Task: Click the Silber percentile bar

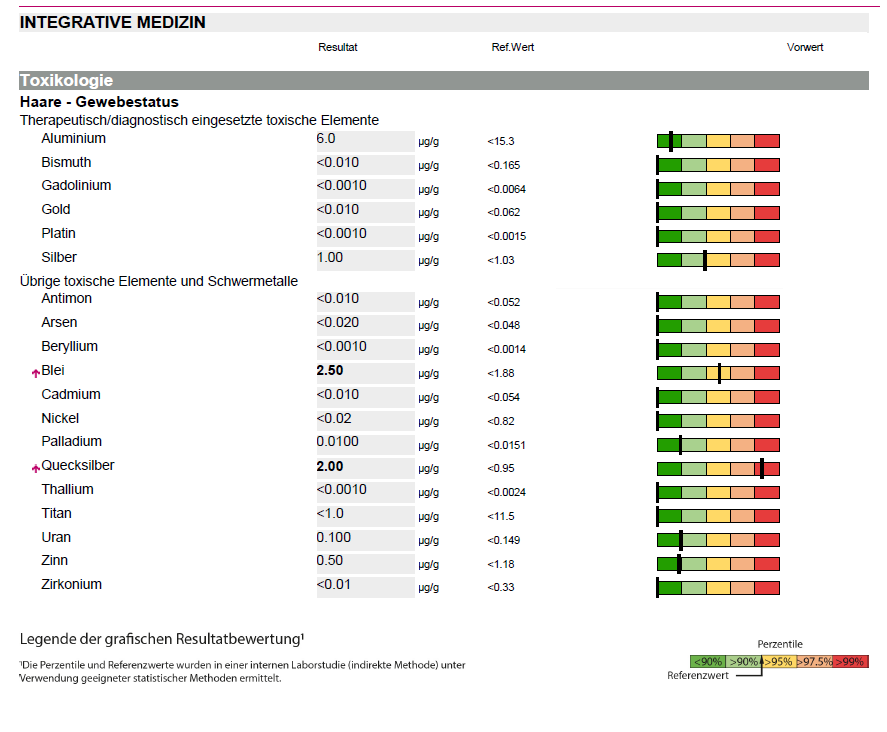Action: 717,260
